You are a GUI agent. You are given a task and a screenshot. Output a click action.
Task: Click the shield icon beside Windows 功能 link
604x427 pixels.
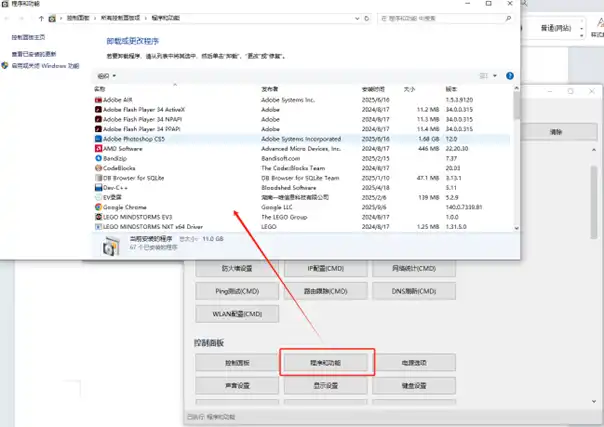[x=5, y=65]
